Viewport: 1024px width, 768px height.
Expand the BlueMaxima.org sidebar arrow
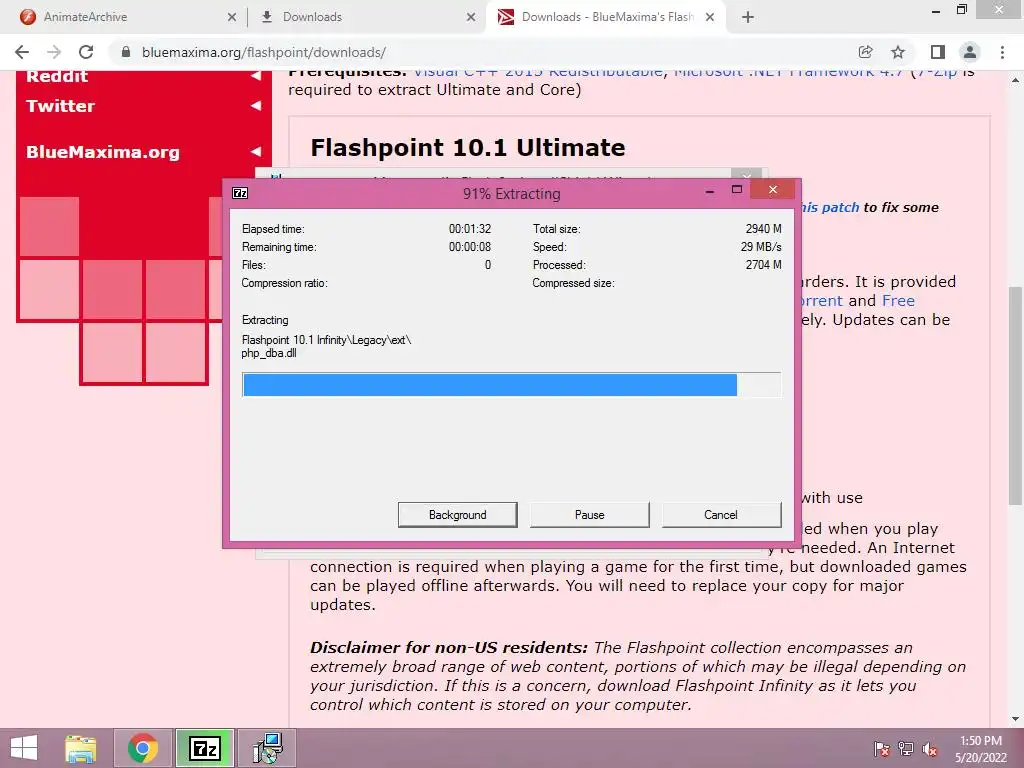[256, 152]
